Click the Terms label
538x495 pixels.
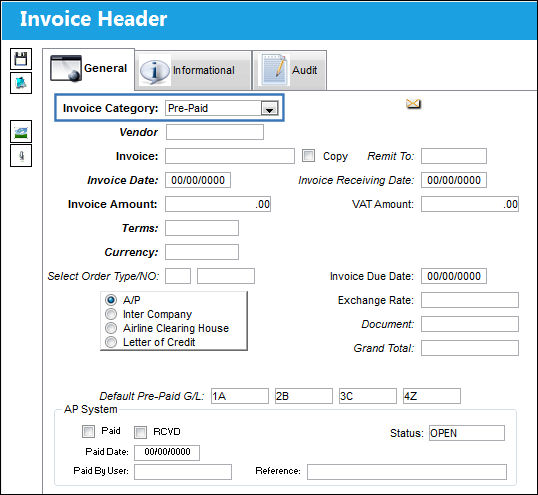pyautogui.click(x=140, y=228)
